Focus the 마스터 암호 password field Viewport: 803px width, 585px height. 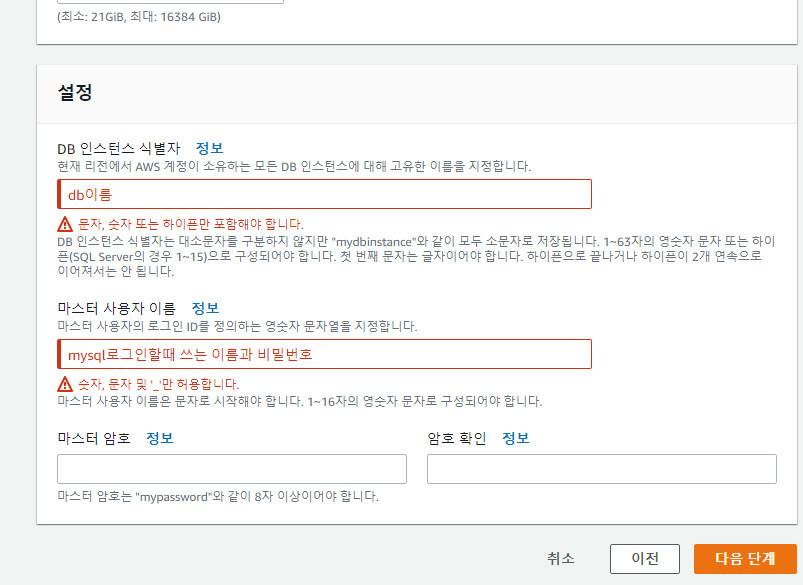pos(232,469)
